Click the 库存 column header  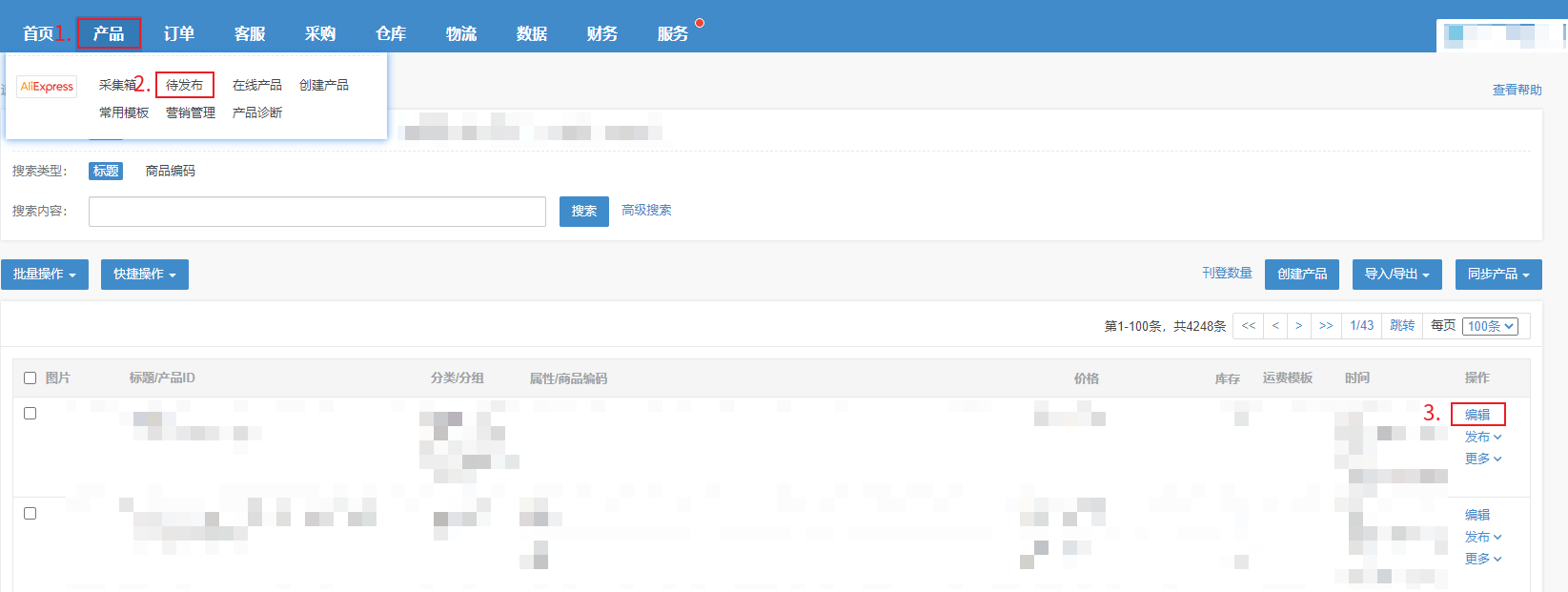[1228, 378]
